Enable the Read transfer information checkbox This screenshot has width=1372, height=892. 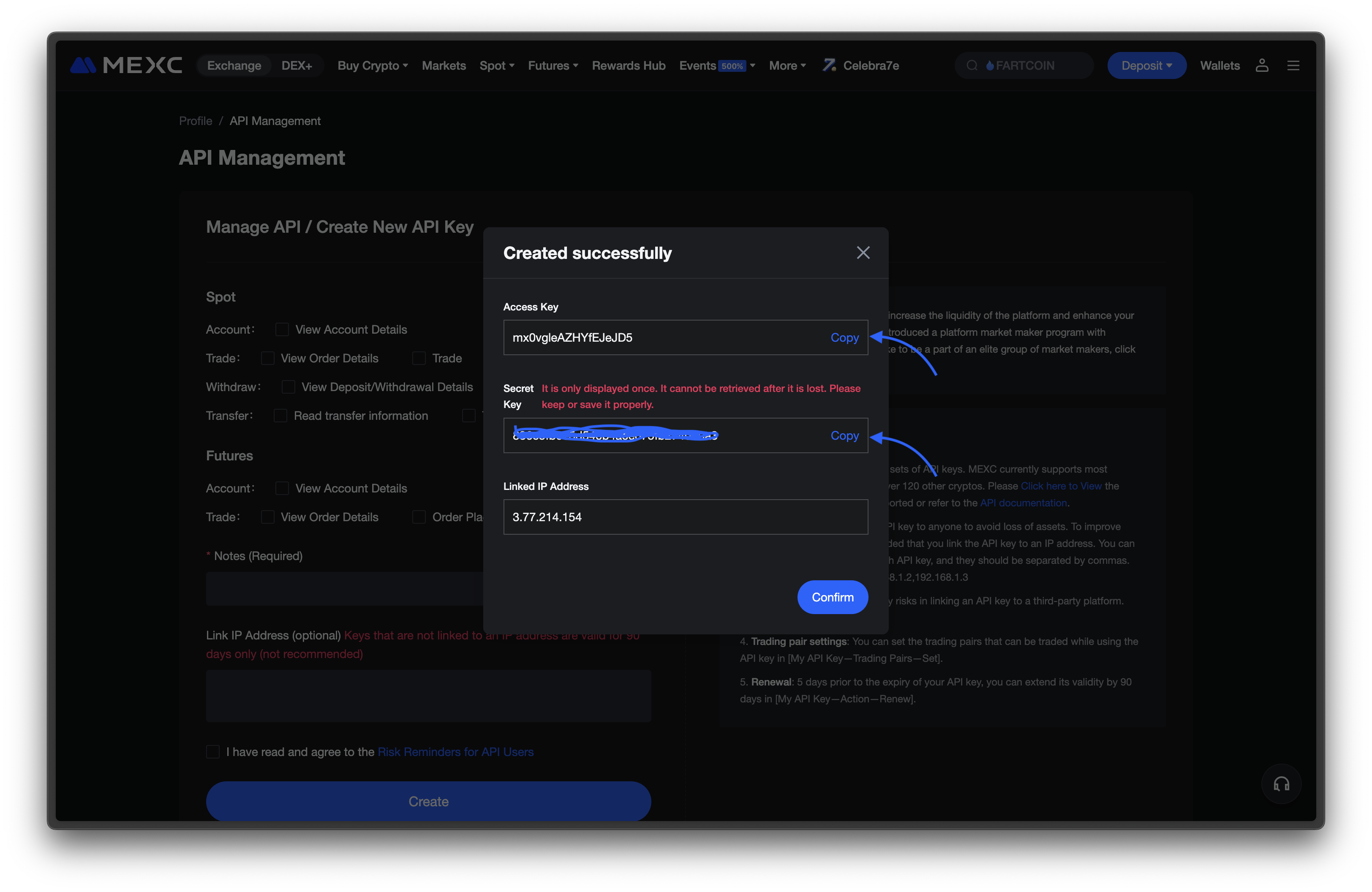coord(280,416)
